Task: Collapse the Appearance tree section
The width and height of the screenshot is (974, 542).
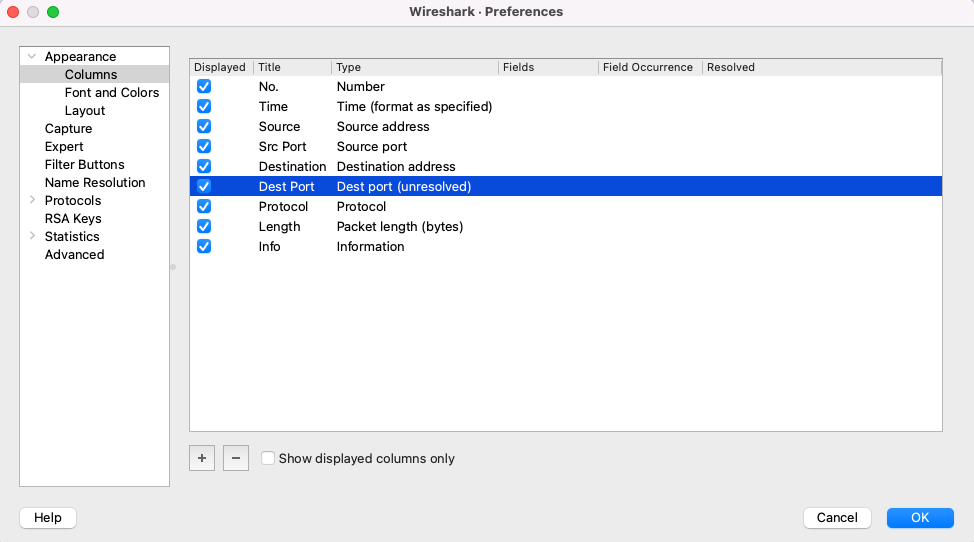Action: [32, 56]
